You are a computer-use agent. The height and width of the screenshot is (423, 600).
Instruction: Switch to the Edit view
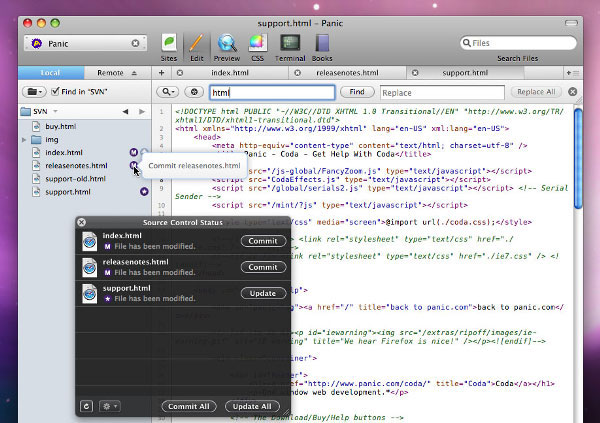(197, 47)
